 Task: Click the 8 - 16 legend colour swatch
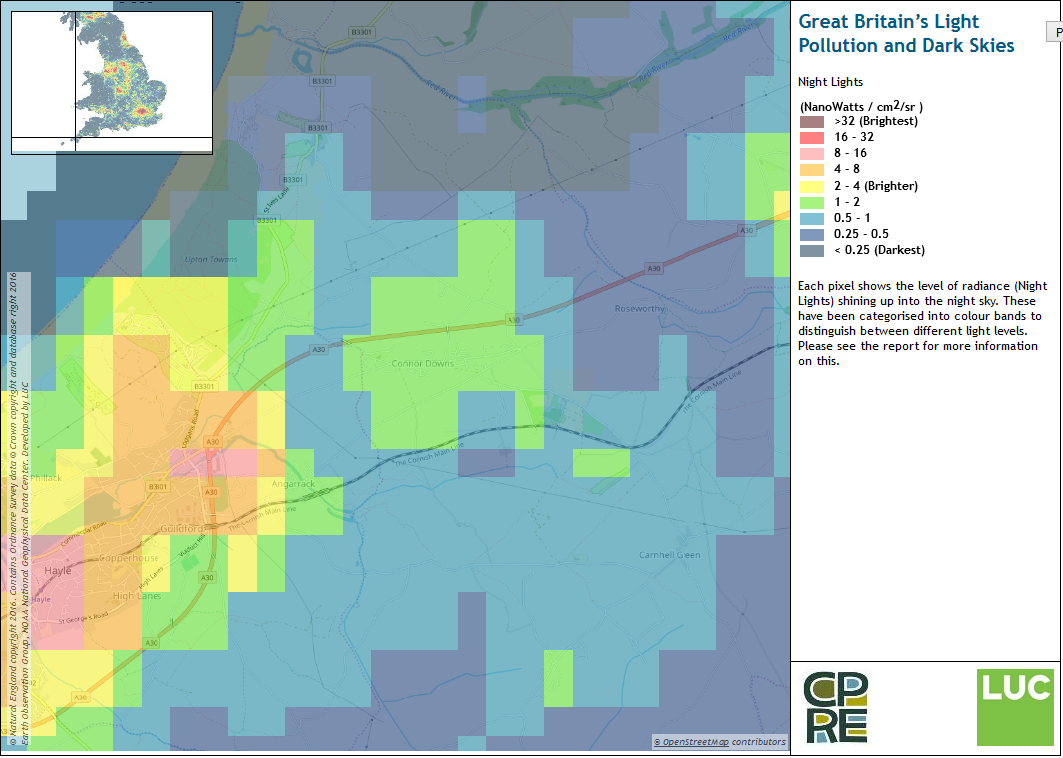(811, 153)
